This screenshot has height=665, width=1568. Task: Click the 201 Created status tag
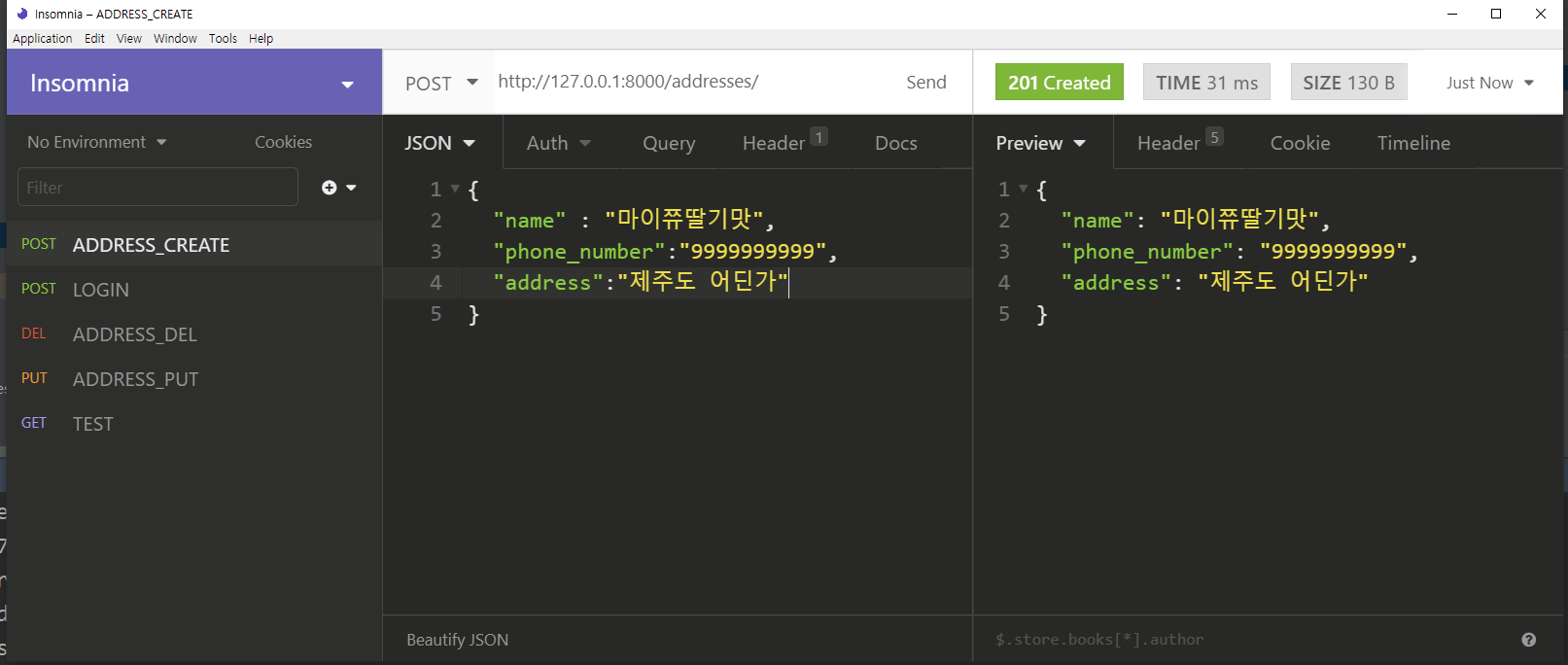tap(1059, 83)
